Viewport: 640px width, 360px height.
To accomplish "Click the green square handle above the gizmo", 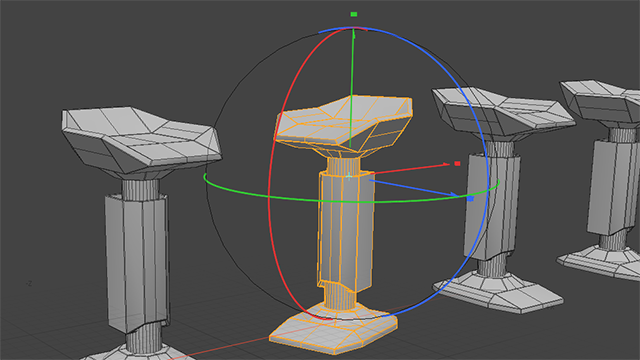I will click(x=354, y=14).
